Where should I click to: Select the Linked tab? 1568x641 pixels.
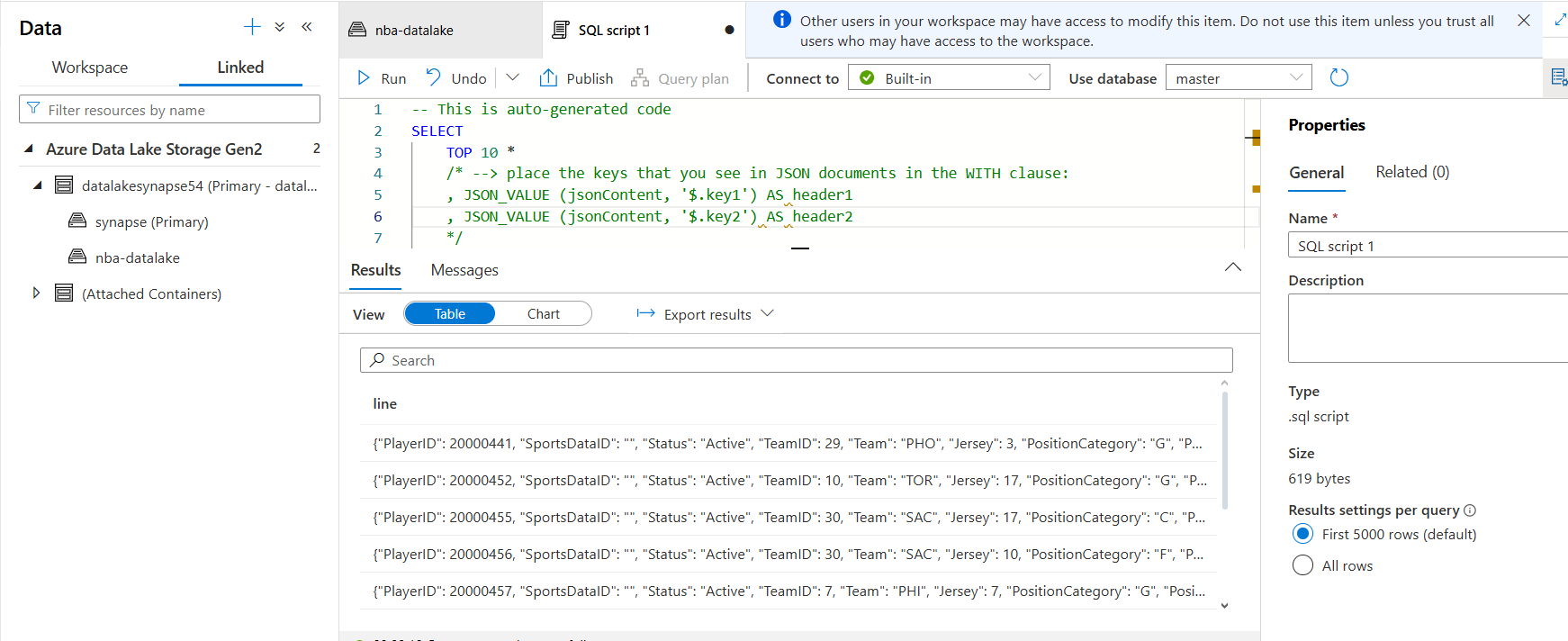[x=240, y=68]
